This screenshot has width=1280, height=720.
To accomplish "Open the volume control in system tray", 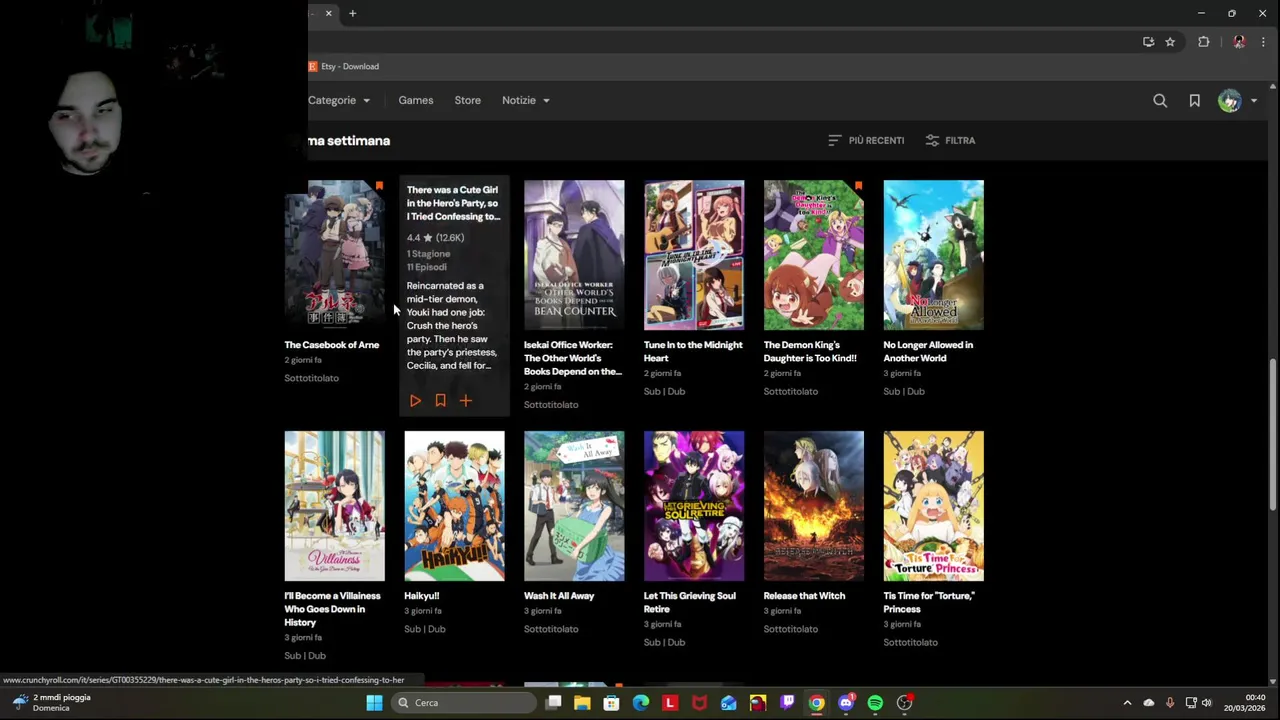I will click(x=1206, y=703).
